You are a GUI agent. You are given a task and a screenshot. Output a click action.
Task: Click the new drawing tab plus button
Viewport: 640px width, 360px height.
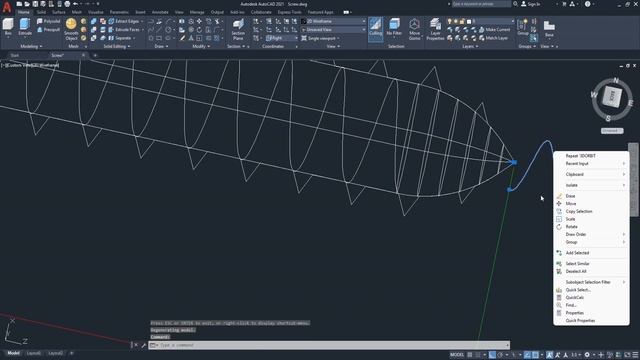click(x=95, y=55)
